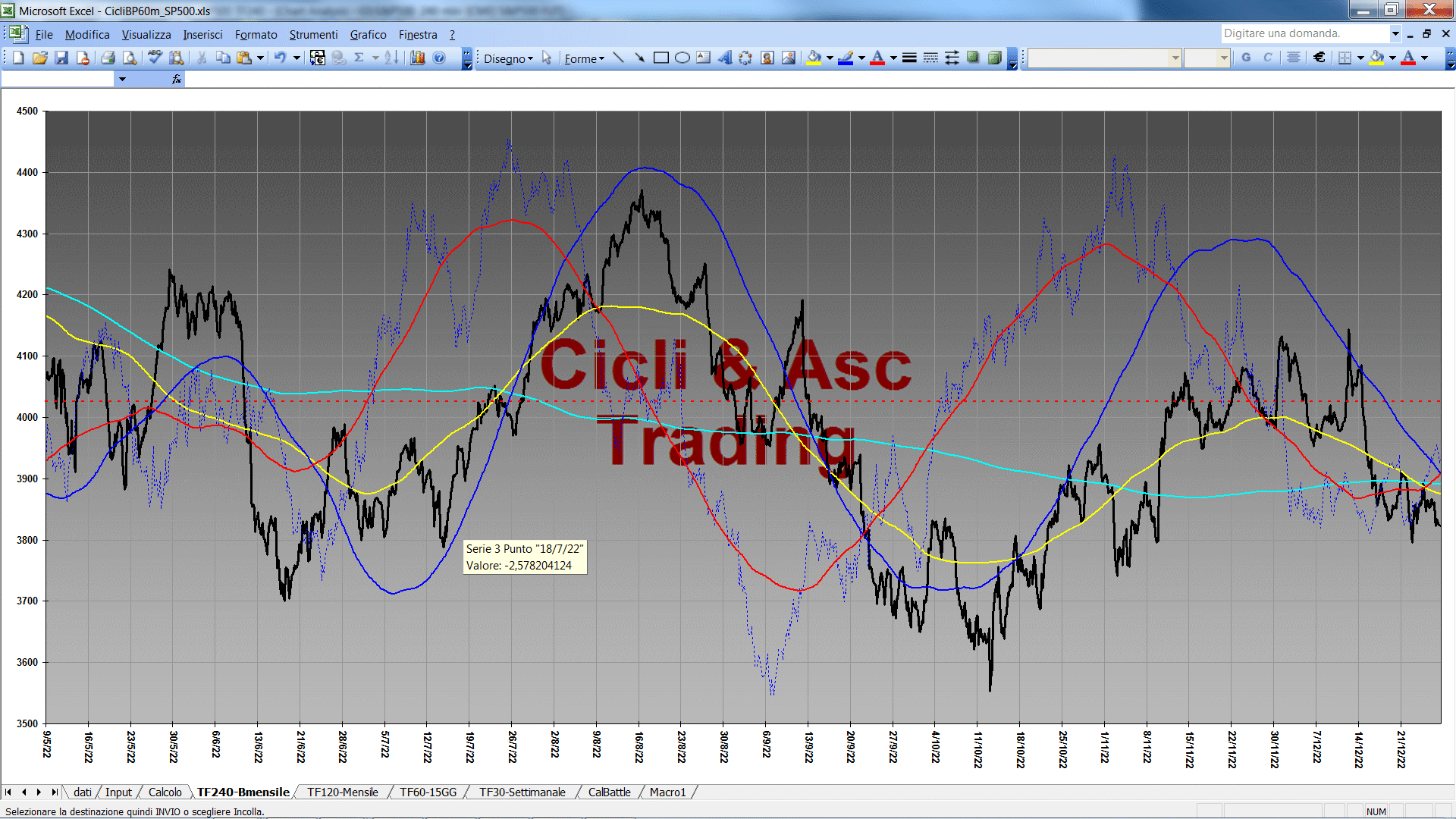The image size is (1456, 819).
Task: Expand the Undo history dropdown arrow
Action: 297,58
